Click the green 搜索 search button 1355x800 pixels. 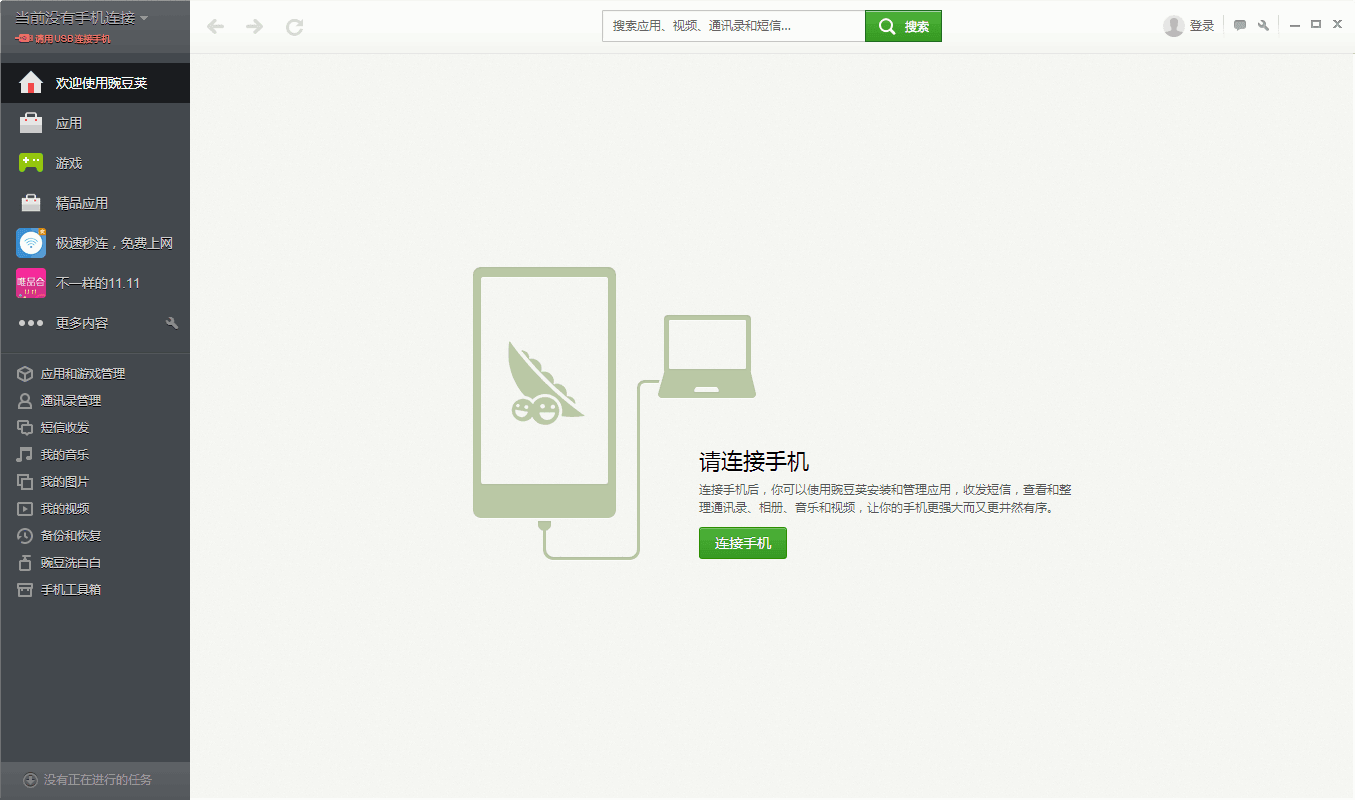coord(903,26)
